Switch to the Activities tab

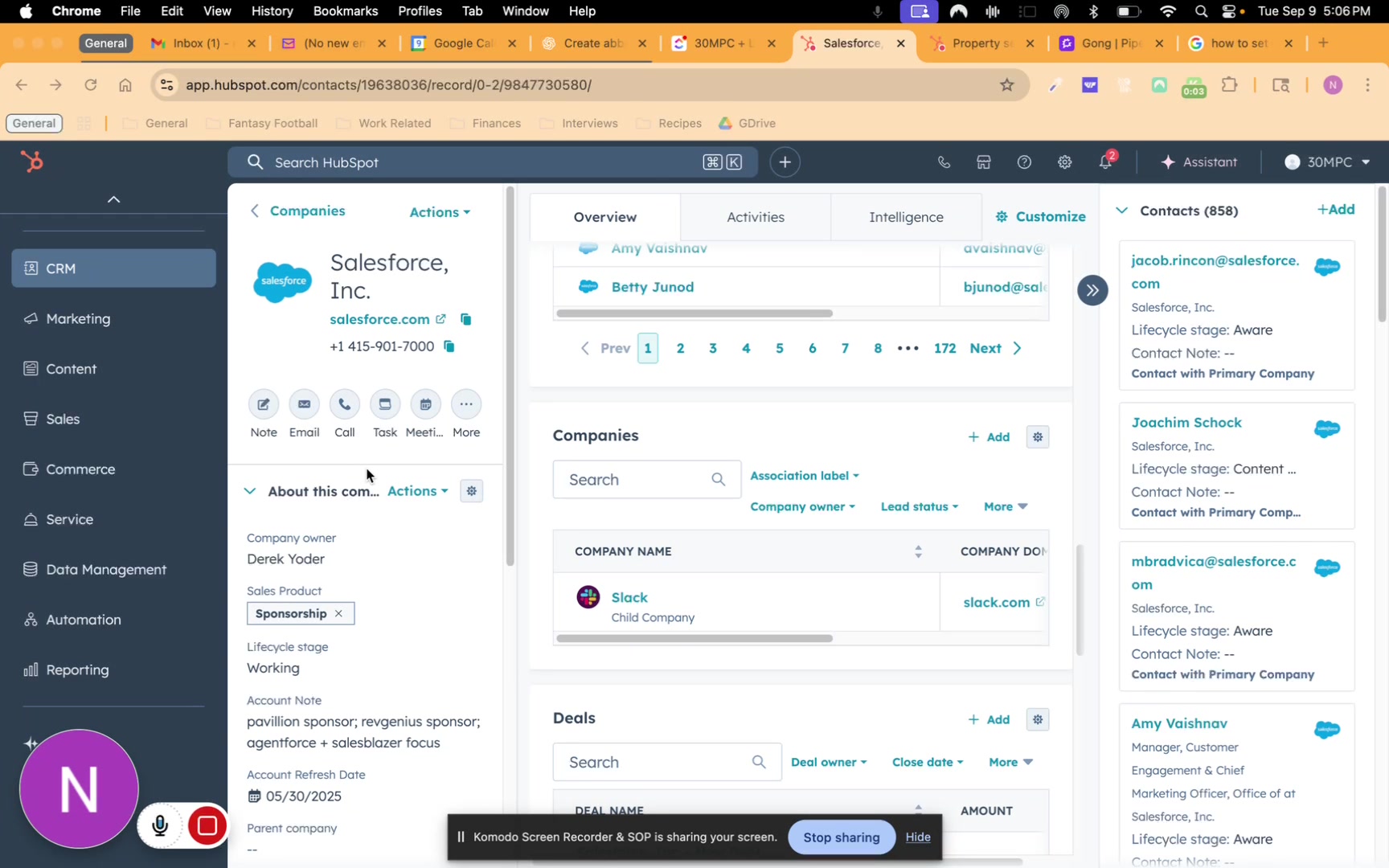pos(756,217)
